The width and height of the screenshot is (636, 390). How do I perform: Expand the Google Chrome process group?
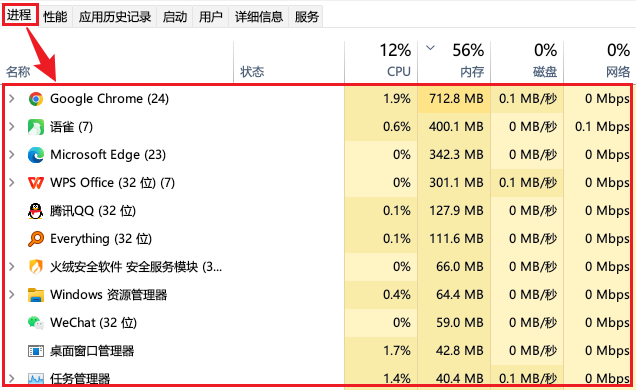click(12, 99)
